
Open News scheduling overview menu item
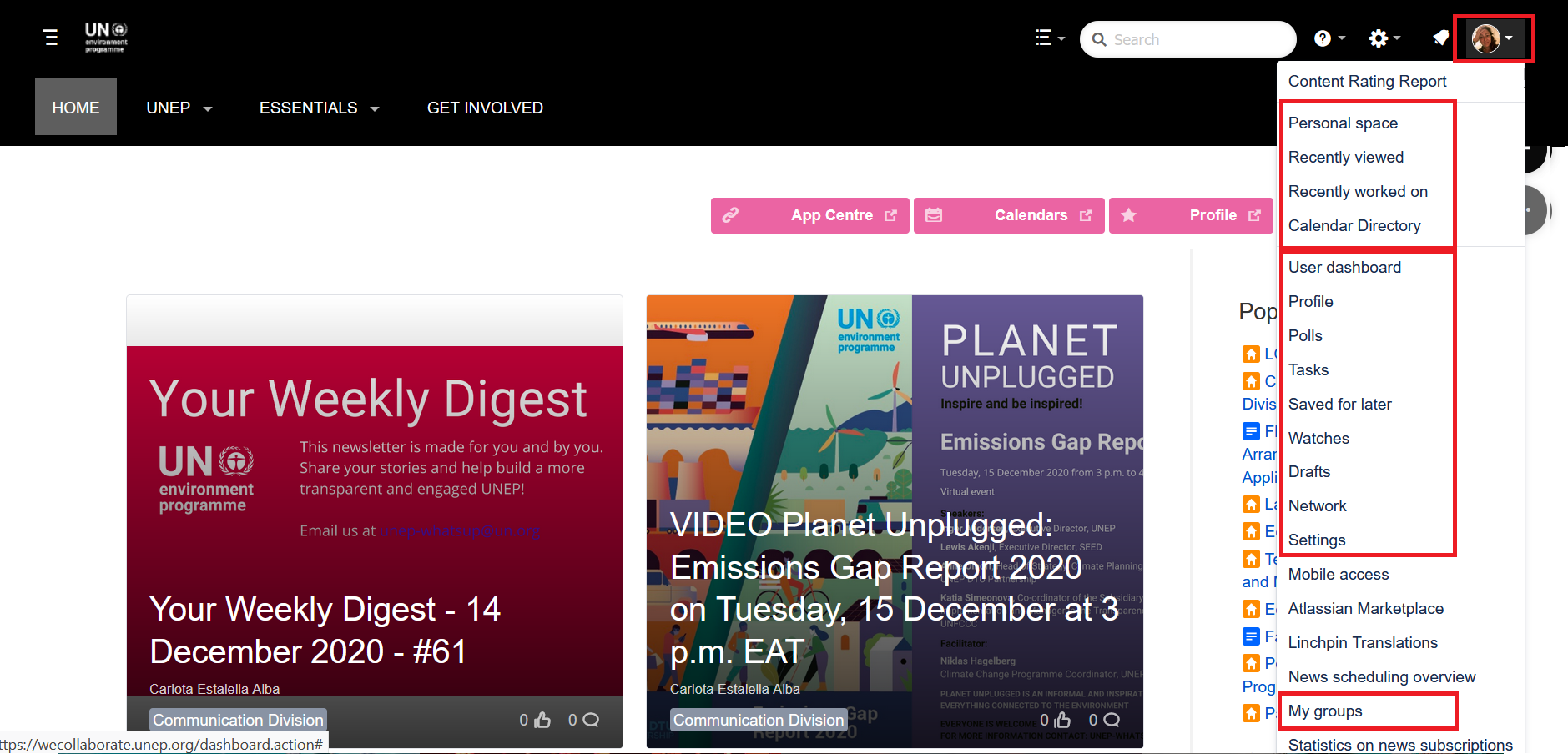pos(1381,676)
